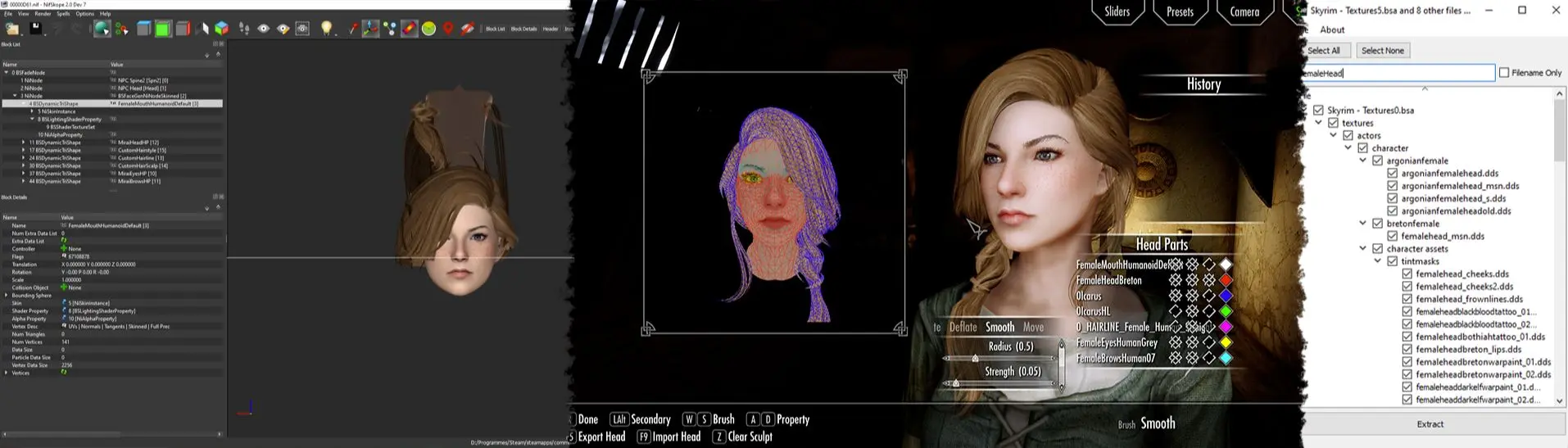Collapse the character assets folder
This screenshot has height=448, width=1568.
(1363, 248)
